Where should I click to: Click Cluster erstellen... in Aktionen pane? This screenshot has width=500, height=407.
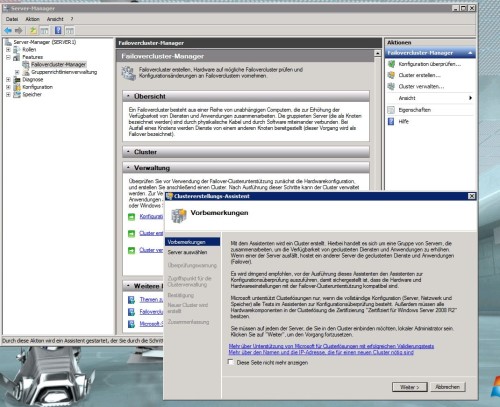(x=419, y=76)
